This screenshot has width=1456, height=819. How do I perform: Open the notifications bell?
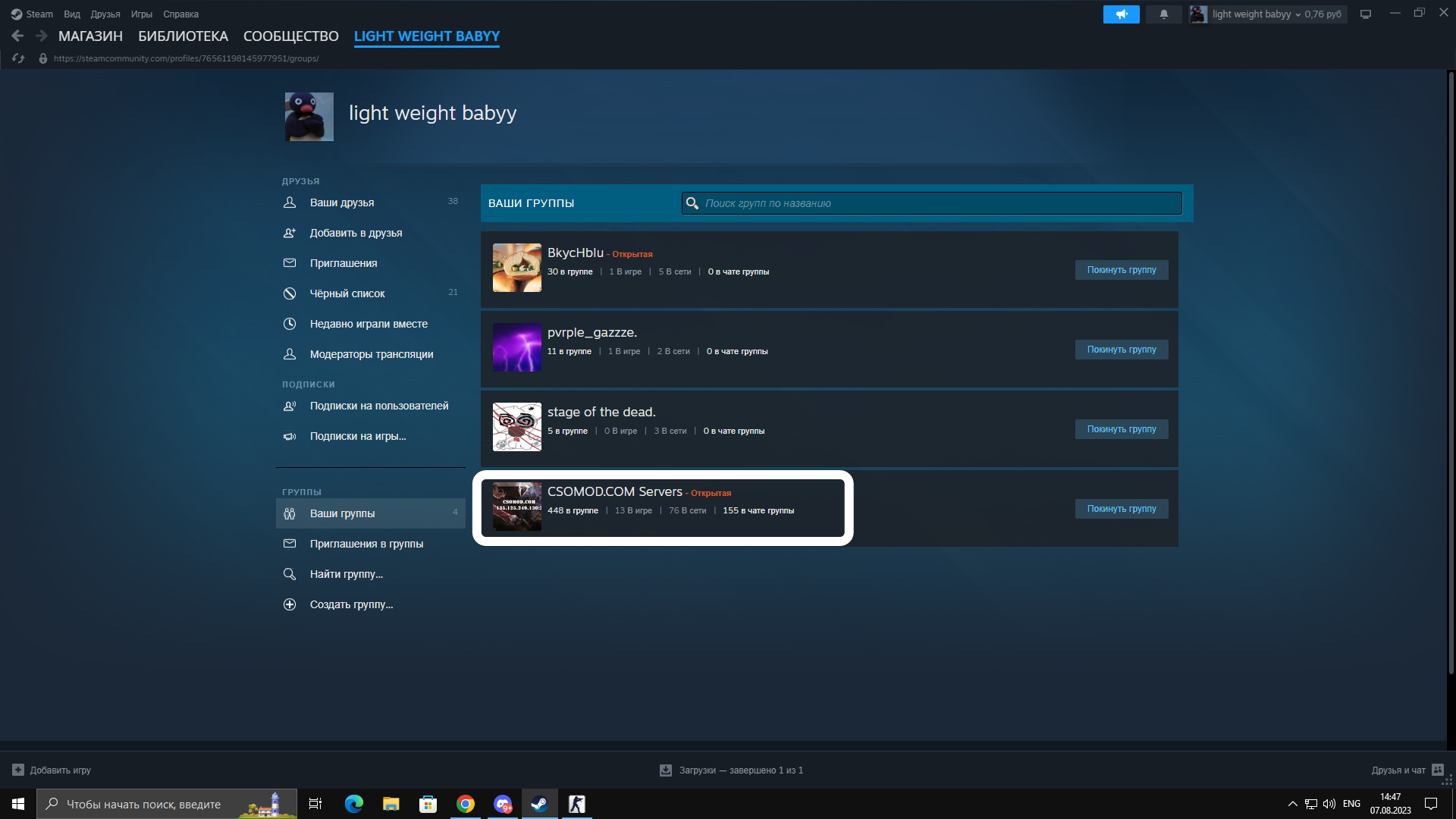[1163, 14]
